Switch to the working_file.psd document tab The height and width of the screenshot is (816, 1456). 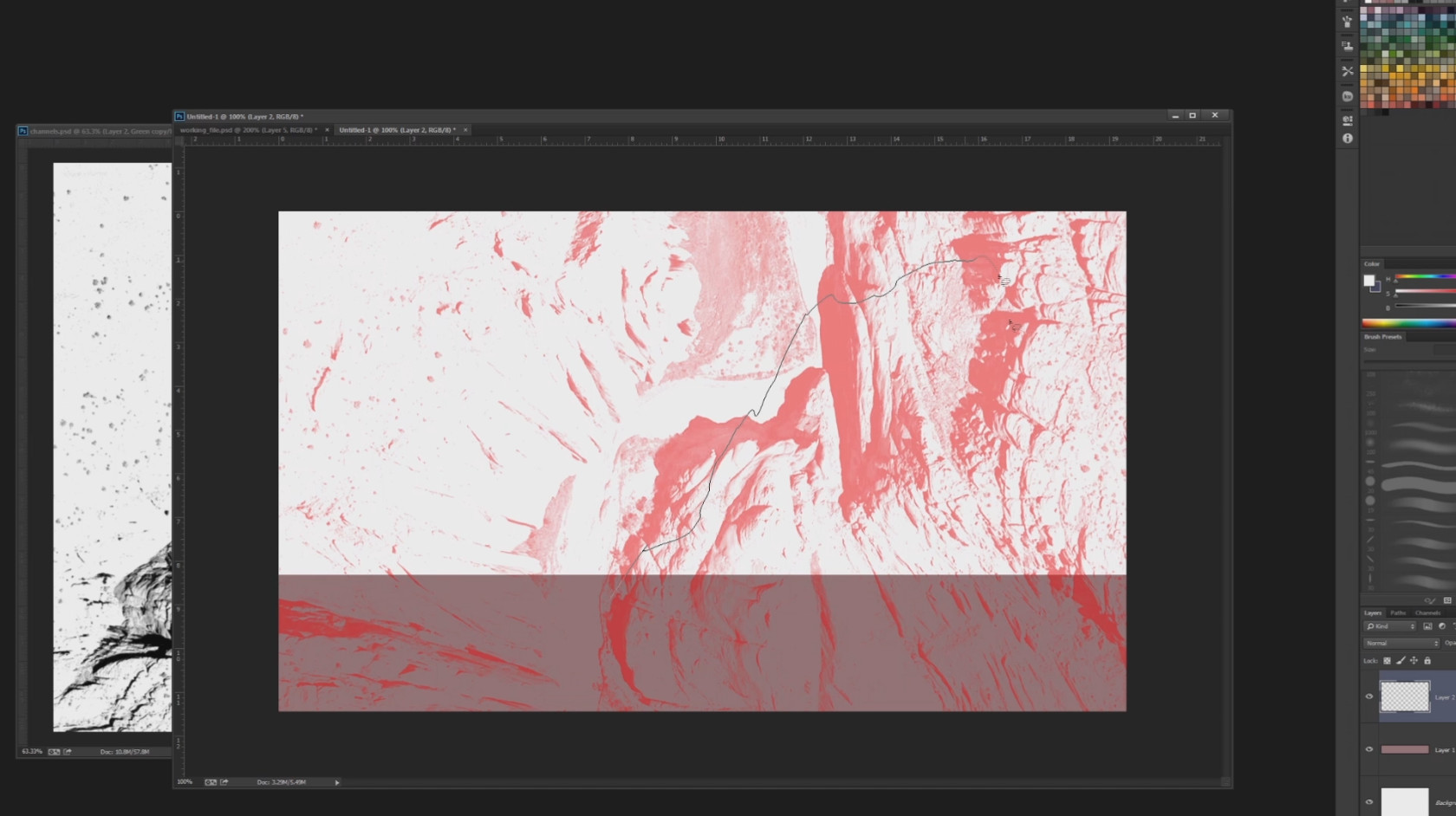pos(248,130)
